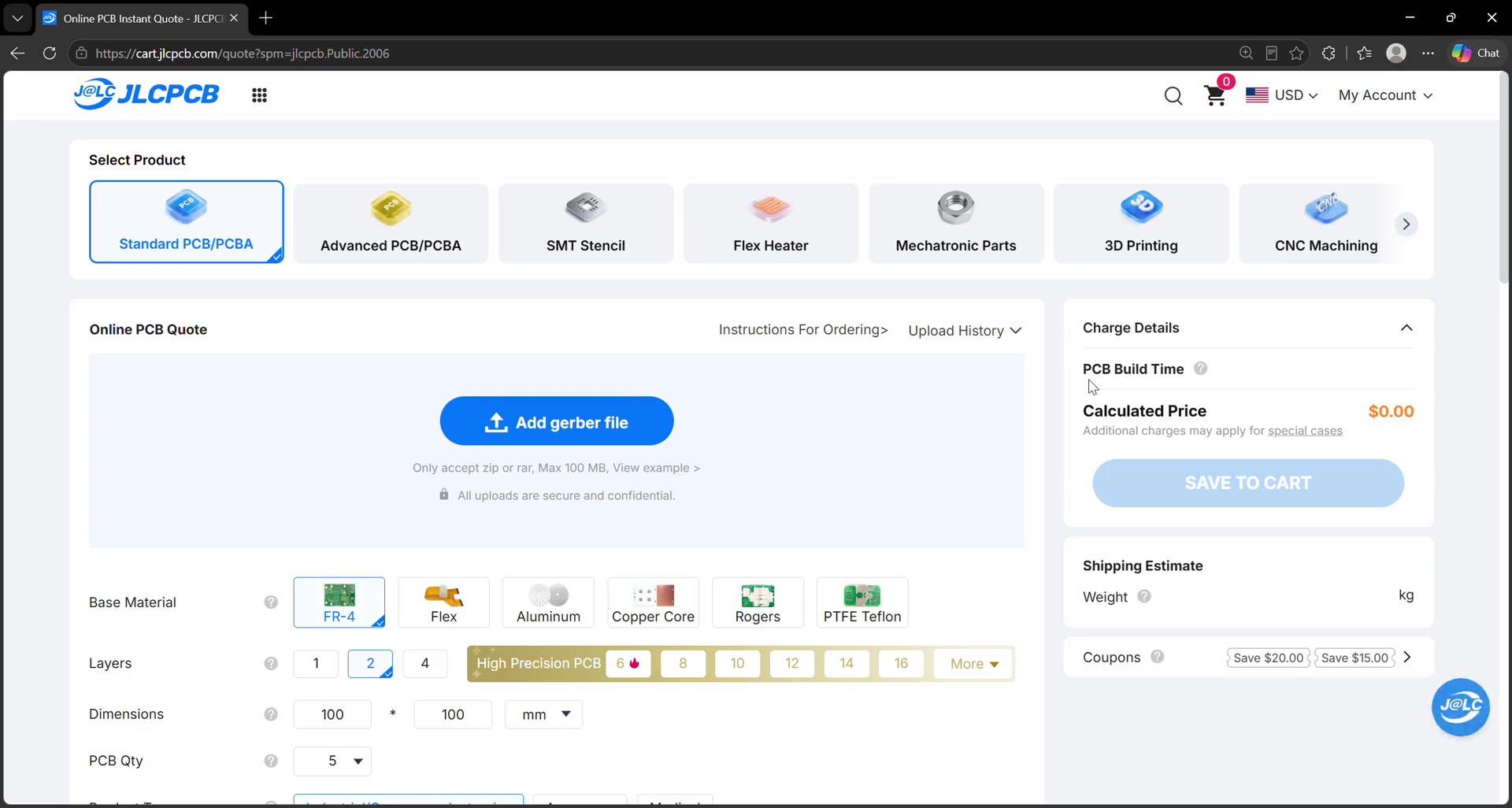Screen dimensions: 1512x808
Task: Select the Flex Heater product
Action: [771, 224]
